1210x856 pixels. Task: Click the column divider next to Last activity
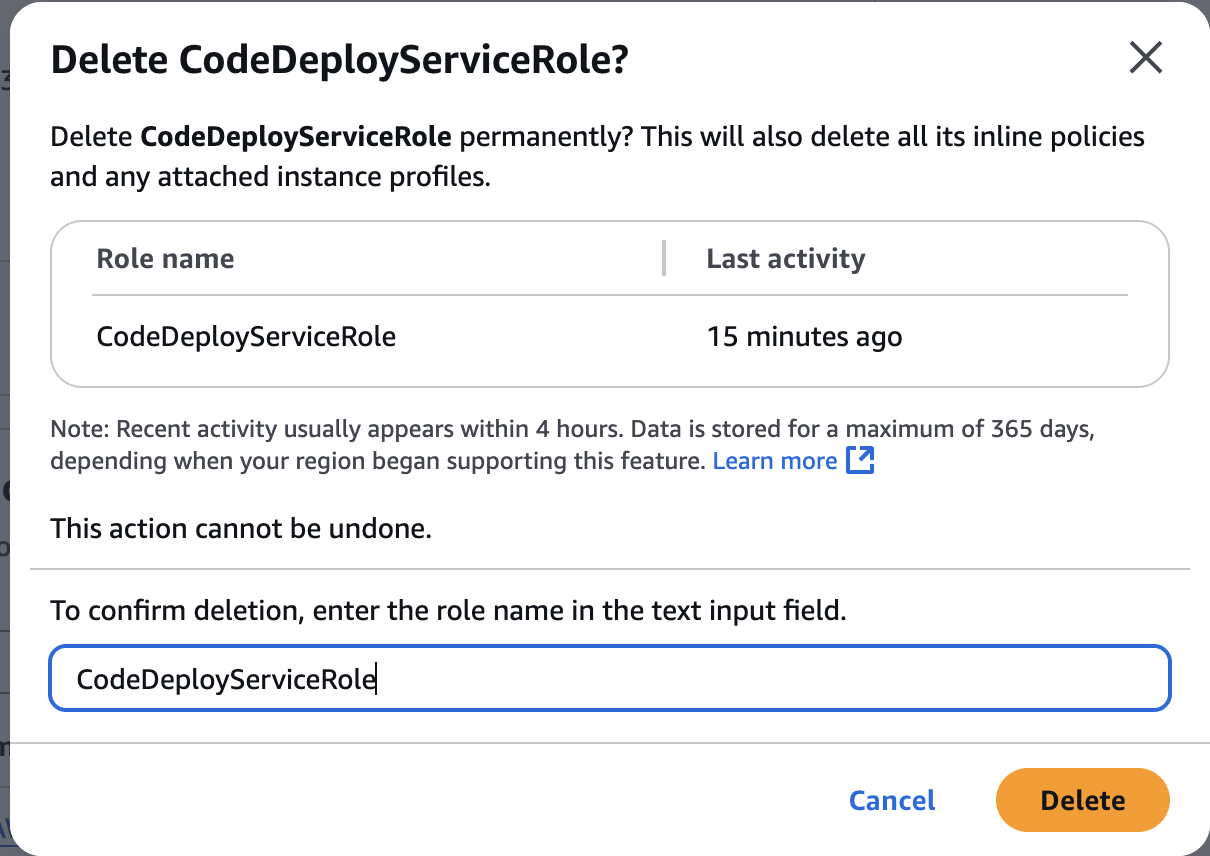pyautogui.click(x=663, y=258)
